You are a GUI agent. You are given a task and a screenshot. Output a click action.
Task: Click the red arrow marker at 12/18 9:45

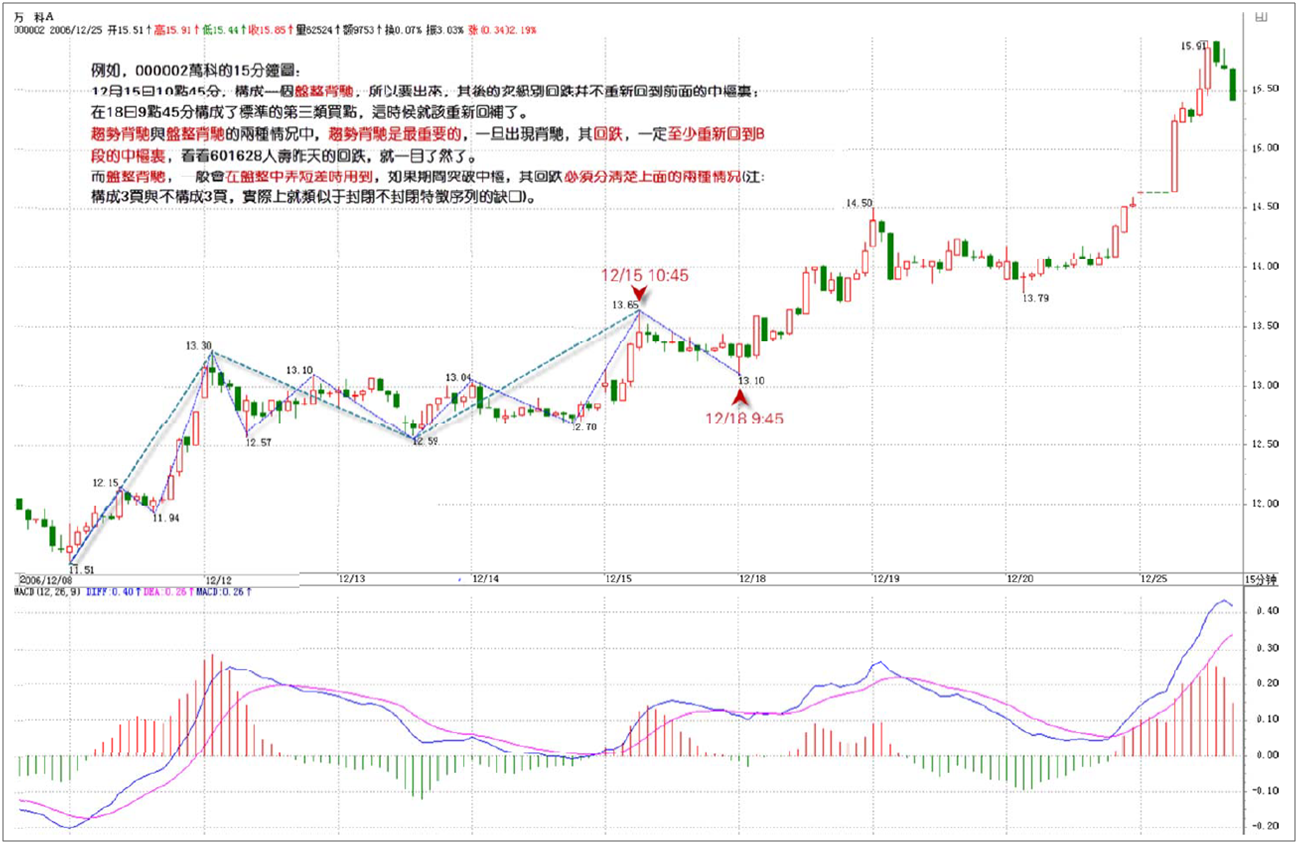pos(740,397)
